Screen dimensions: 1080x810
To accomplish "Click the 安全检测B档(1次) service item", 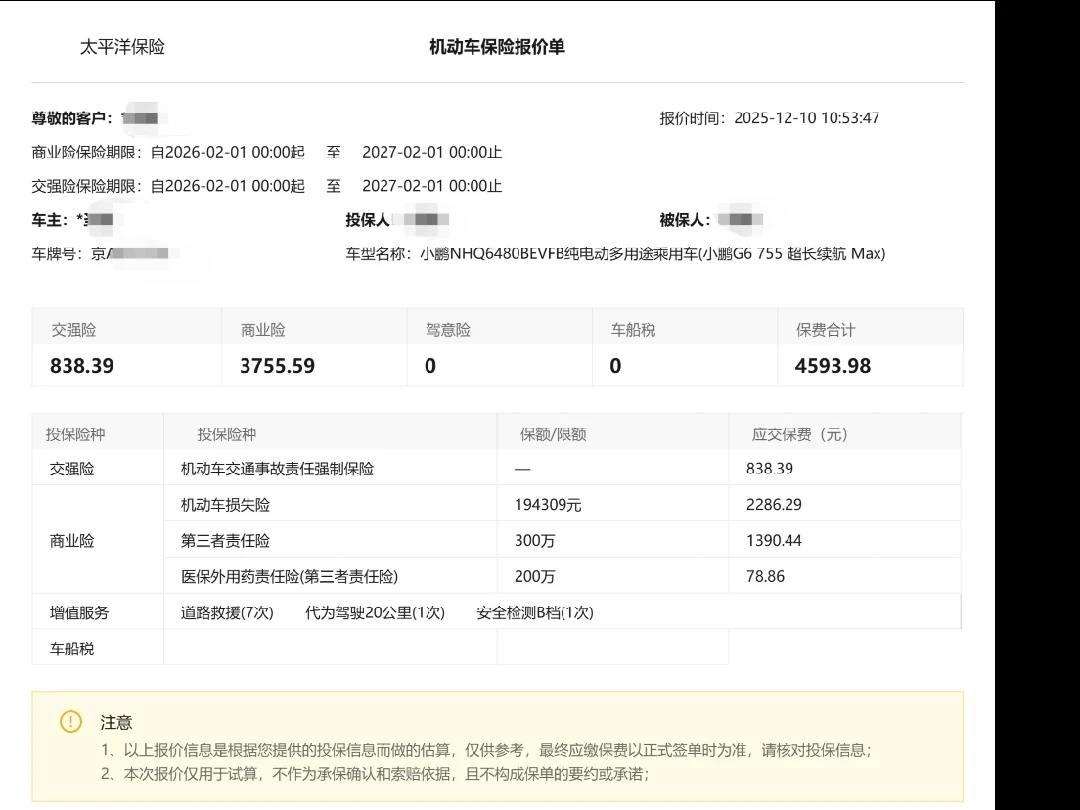I will (534, 613).
